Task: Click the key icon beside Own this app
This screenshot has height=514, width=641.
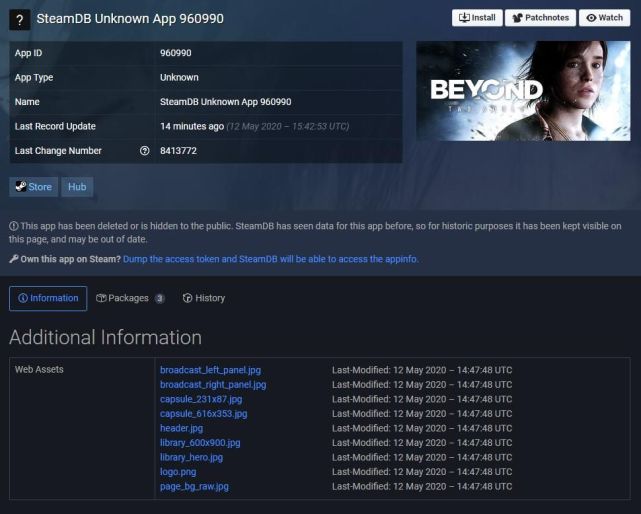Action: pos(14,259)
